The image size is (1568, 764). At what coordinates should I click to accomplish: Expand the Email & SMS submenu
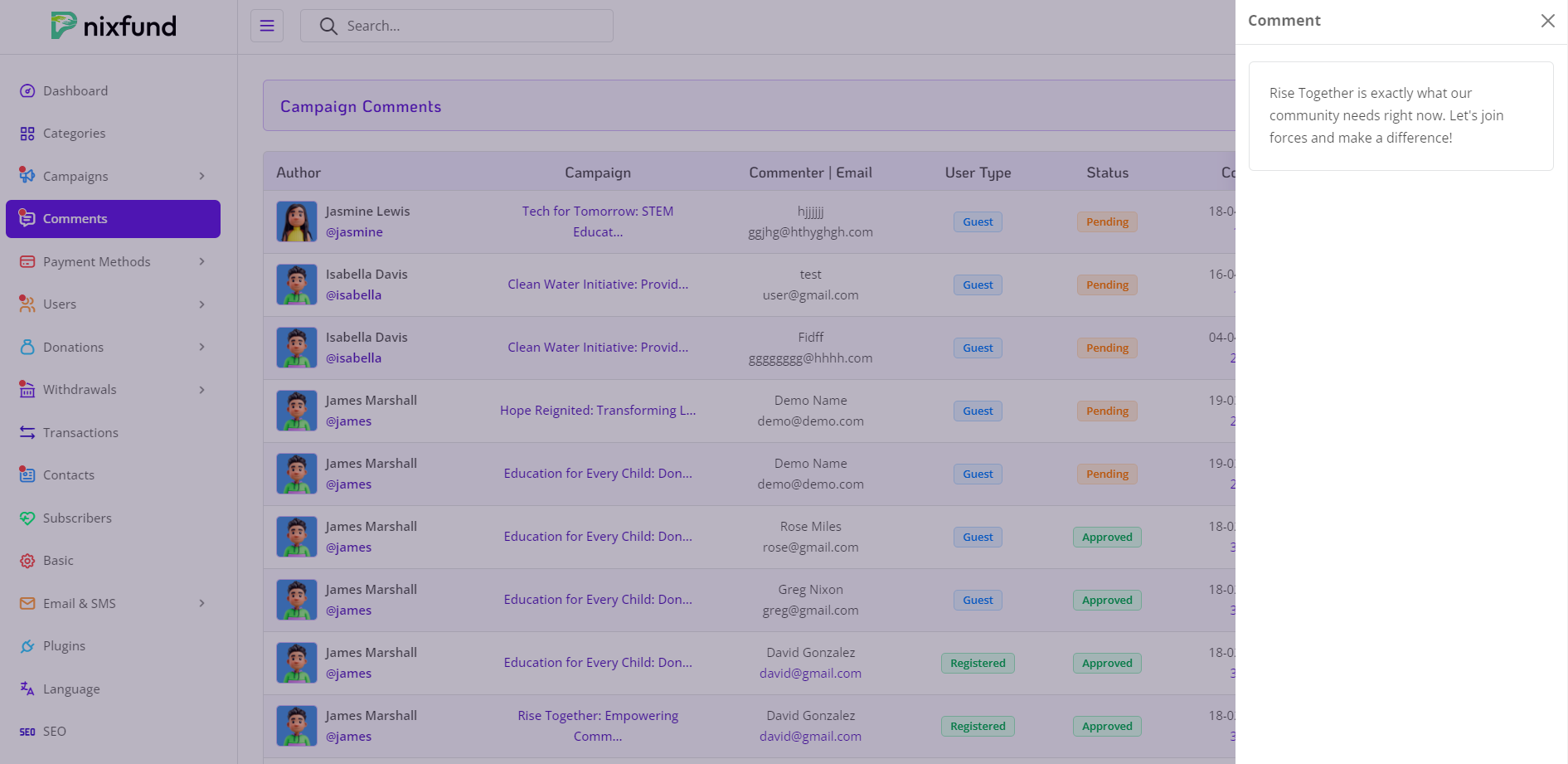[x=201, y=604]
